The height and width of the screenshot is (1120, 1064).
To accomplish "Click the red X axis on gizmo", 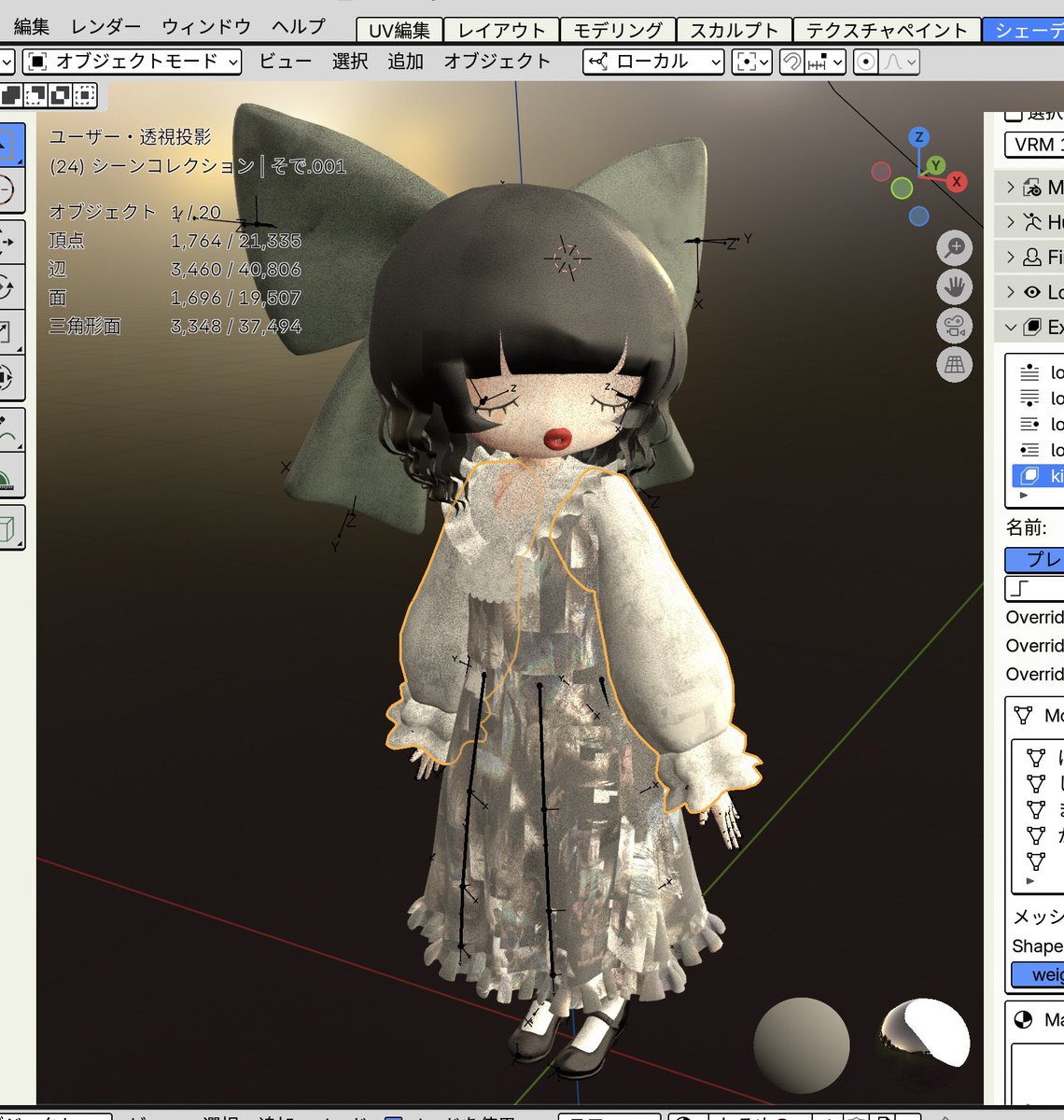I will click(956, 182).
